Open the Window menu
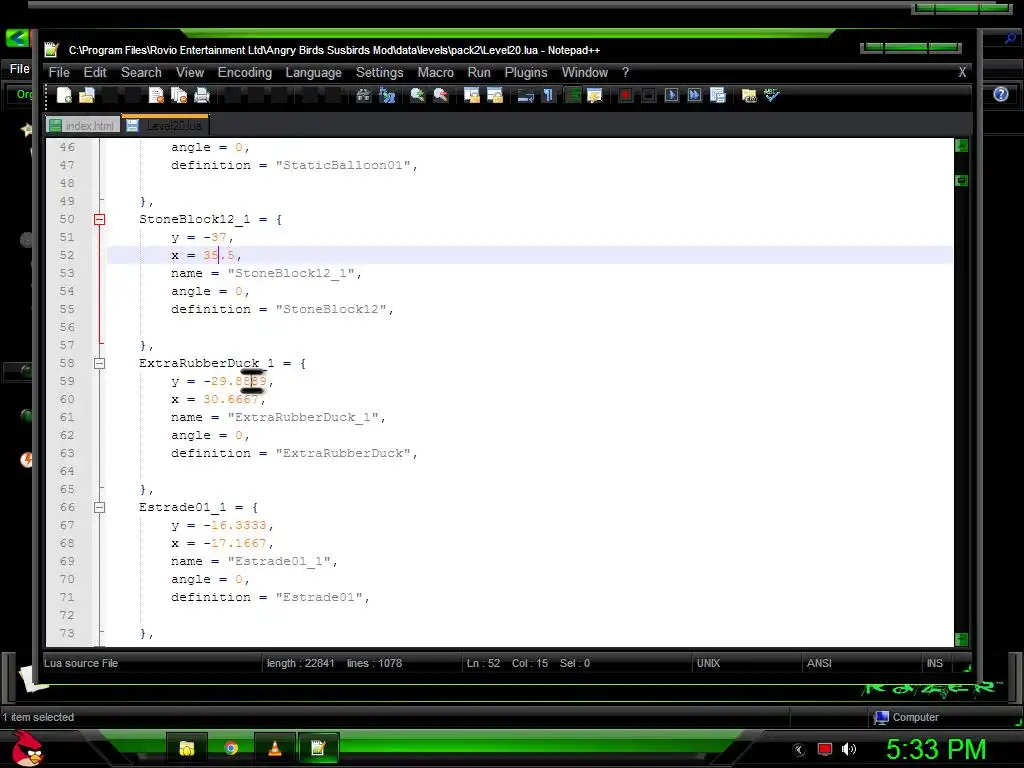Screen dimensions: 1024x768 click(x=584, y=72)
